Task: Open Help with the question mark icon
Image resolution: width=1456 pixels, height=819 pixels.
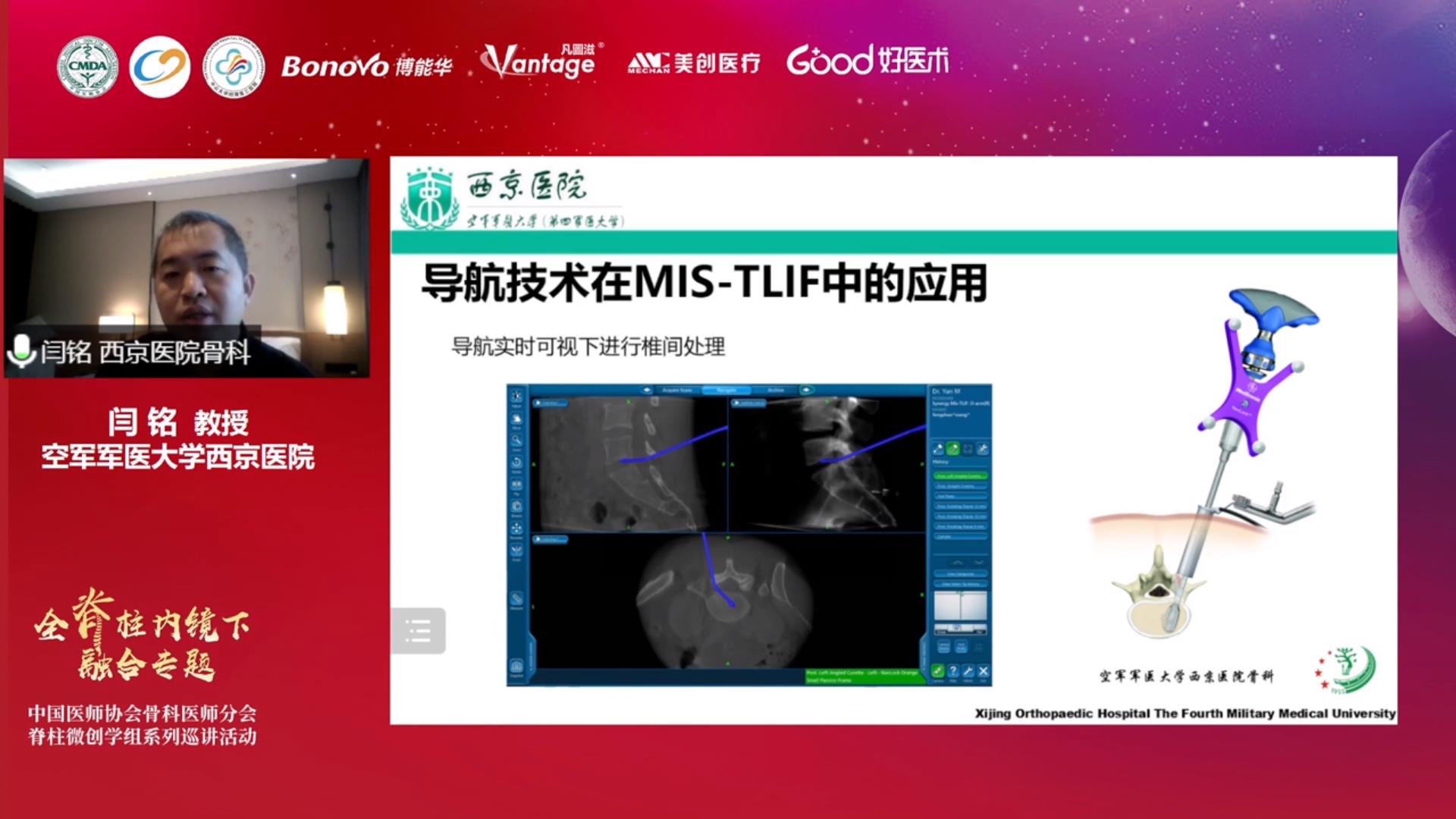Action: (x=953, y=670)
